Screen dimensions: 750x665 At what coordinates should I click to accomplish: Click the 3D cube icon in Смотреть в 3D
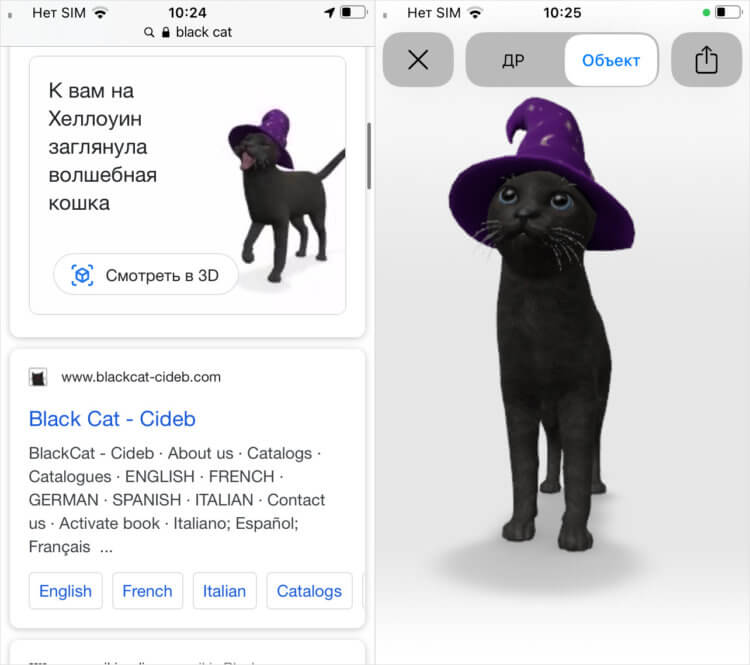[82, 275]
